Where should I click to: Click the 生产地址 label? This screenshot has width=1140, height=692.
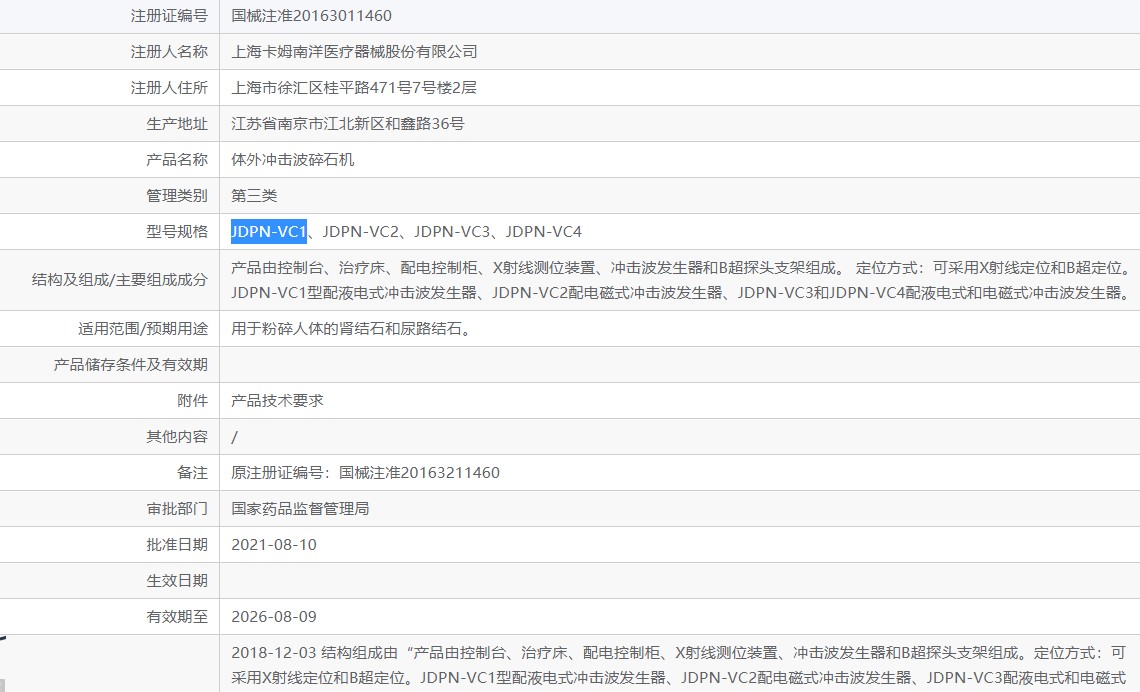click(x=177, y=124)
